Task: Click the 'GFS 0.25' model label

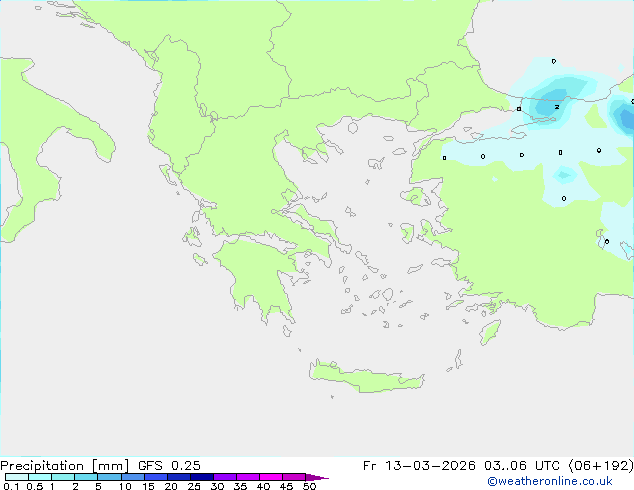Action: 169,466
